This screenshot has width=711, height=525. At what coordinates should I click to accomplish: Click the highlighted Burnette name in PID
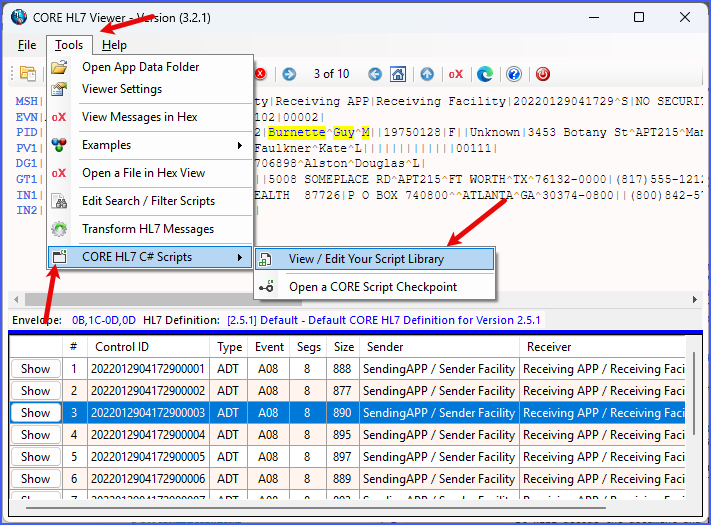[x=297, y=132]
